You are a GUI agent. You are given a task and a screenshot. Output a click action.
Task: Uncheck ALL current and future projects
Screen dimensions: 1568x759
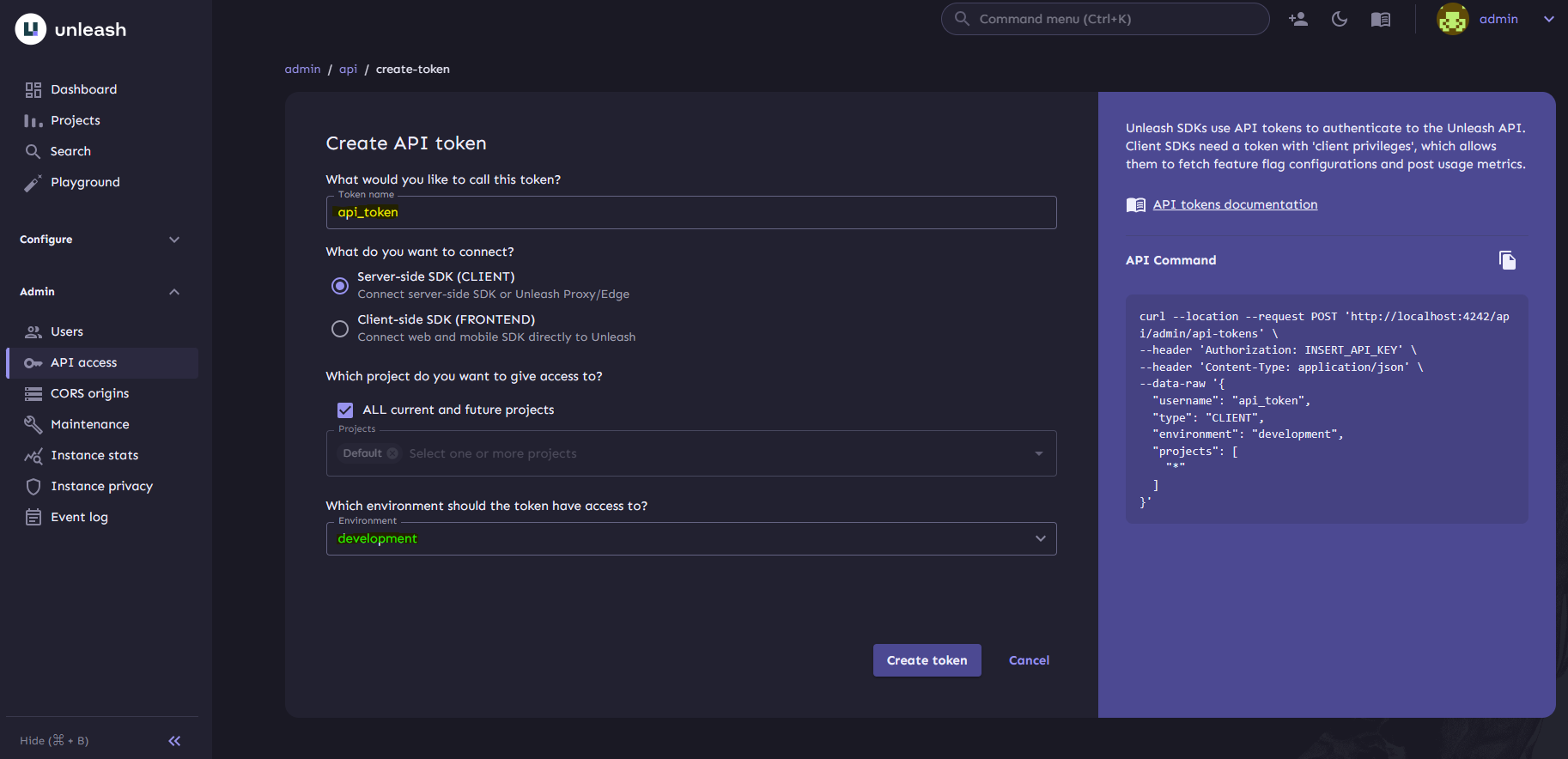[x=345, y=410]
